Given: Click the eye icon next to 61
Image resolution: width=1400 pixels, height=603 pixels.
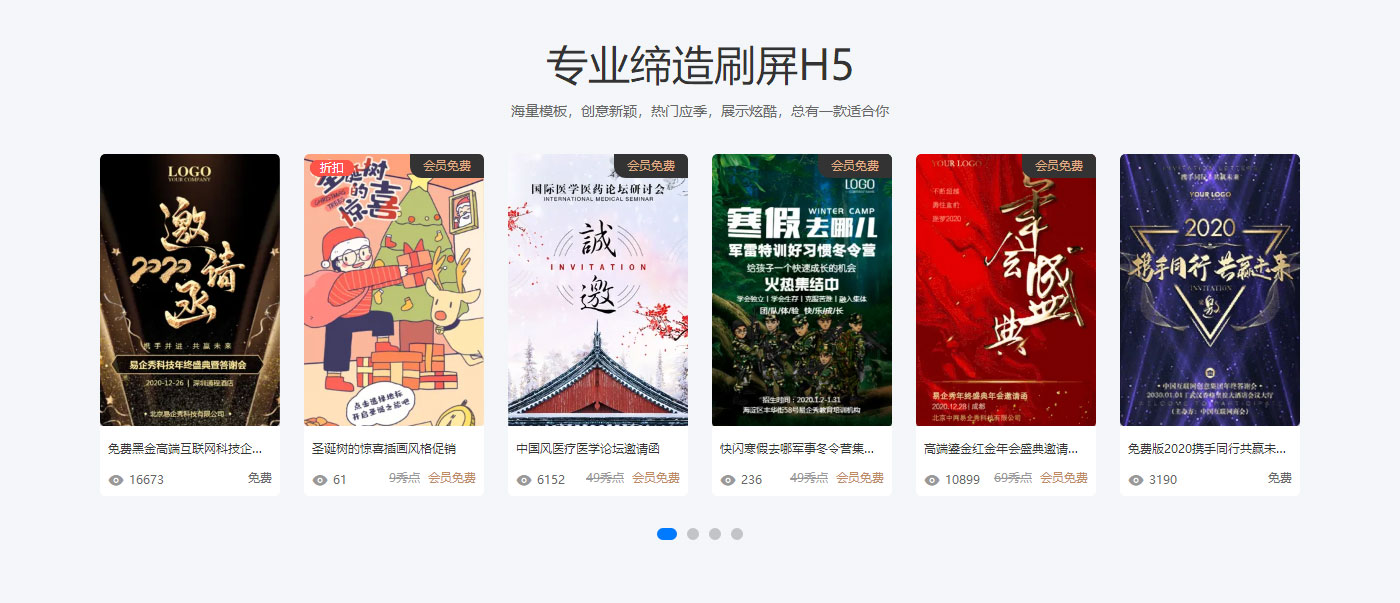Looking at the screenshot, I should click(320, 480).
